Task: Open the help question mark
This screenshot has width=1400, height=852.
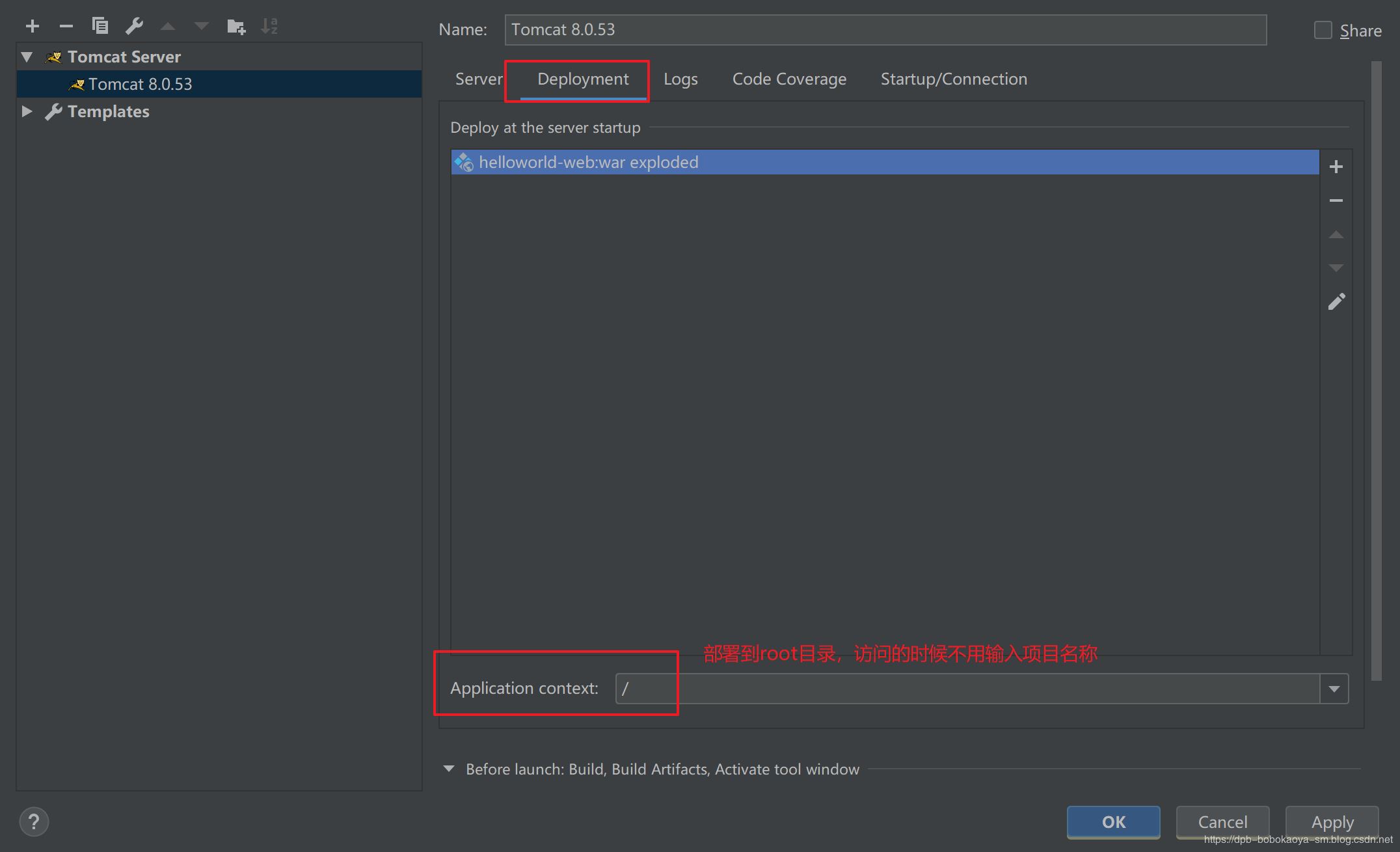Action: pyautogui.click(x=34, y=821)
